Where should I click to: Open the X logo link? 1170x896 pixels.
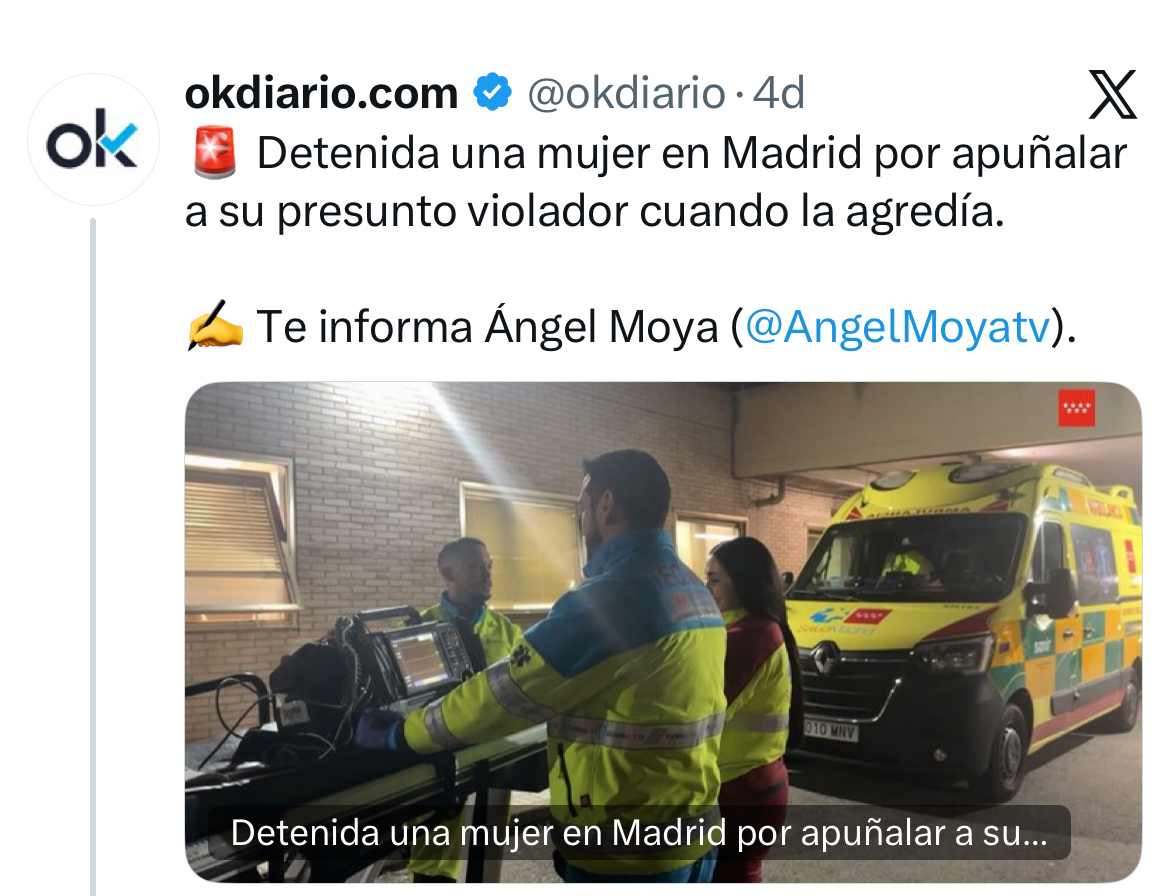tap(1113, 94)
